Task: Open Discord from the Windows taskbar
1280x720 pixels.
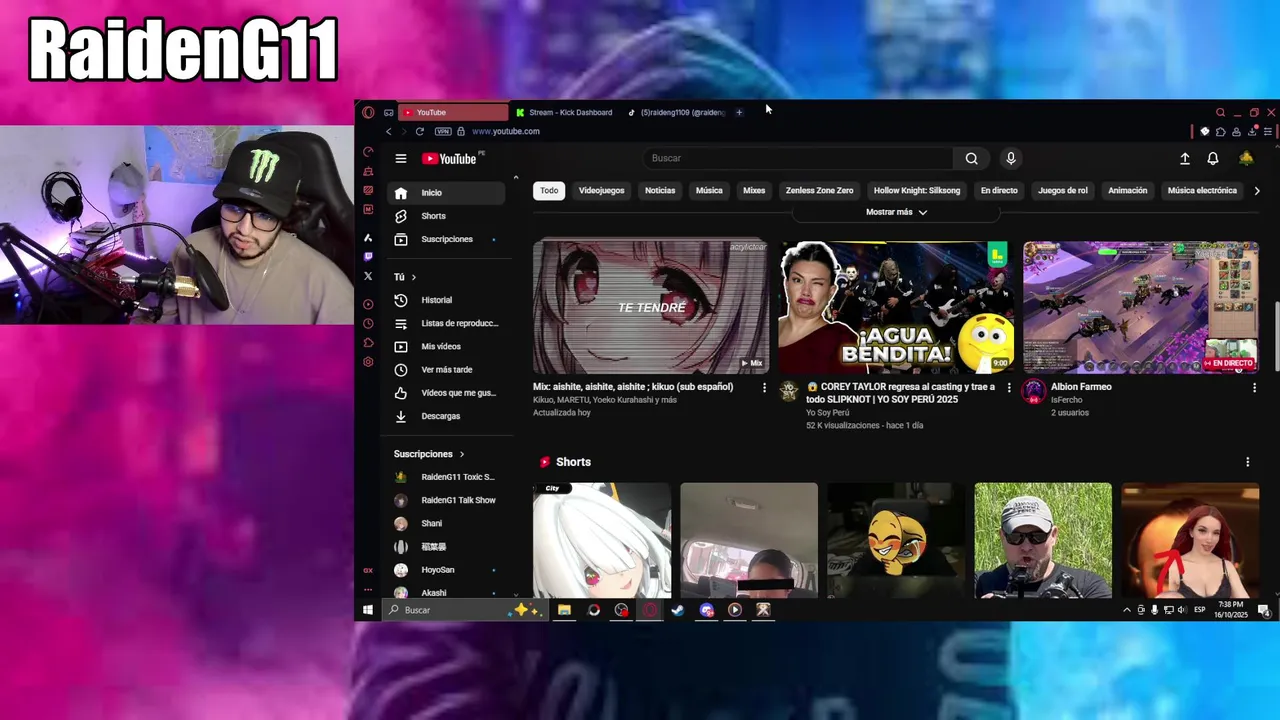Action: [x=707, y=610]
